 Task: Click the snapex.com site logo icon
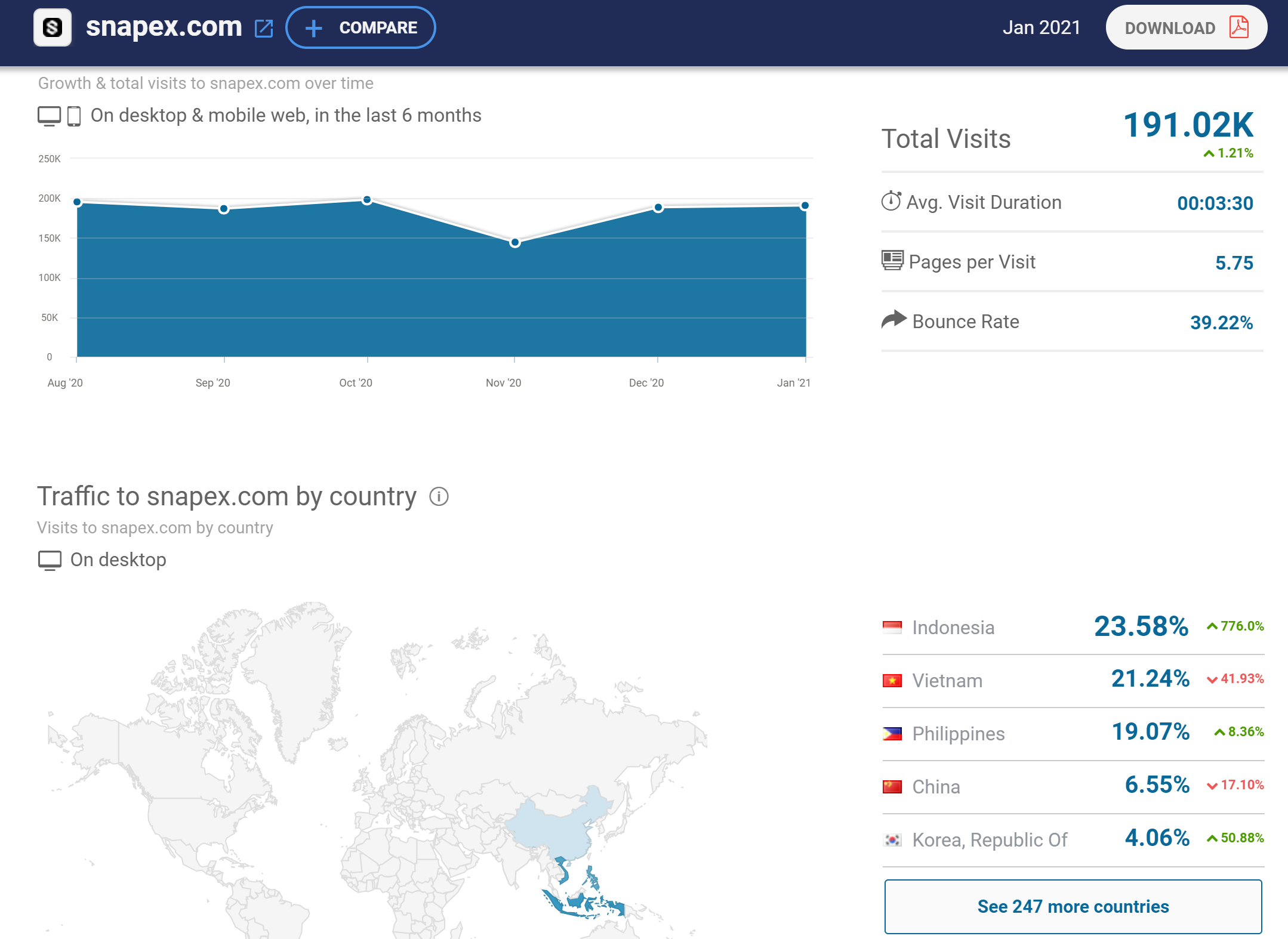point(53,27)
